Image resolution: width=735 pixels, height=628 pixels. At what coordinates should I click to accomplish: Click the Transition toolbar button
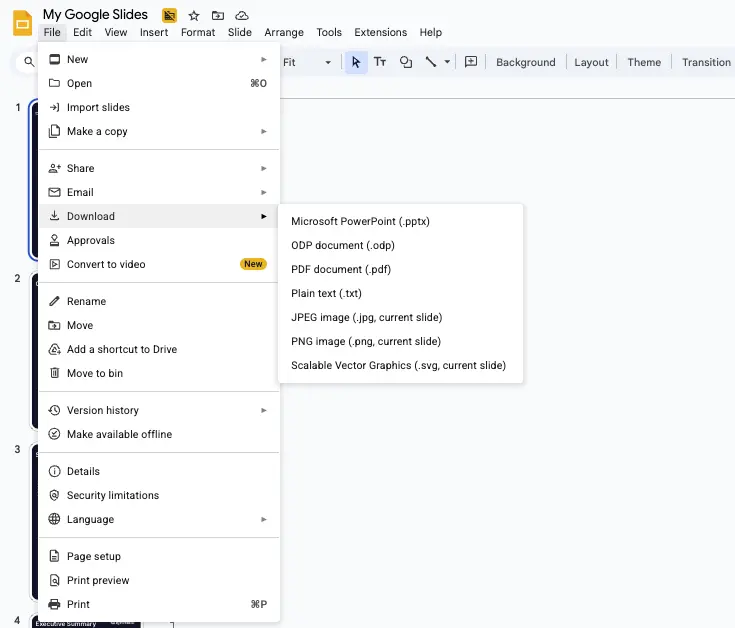click(706, 62)
